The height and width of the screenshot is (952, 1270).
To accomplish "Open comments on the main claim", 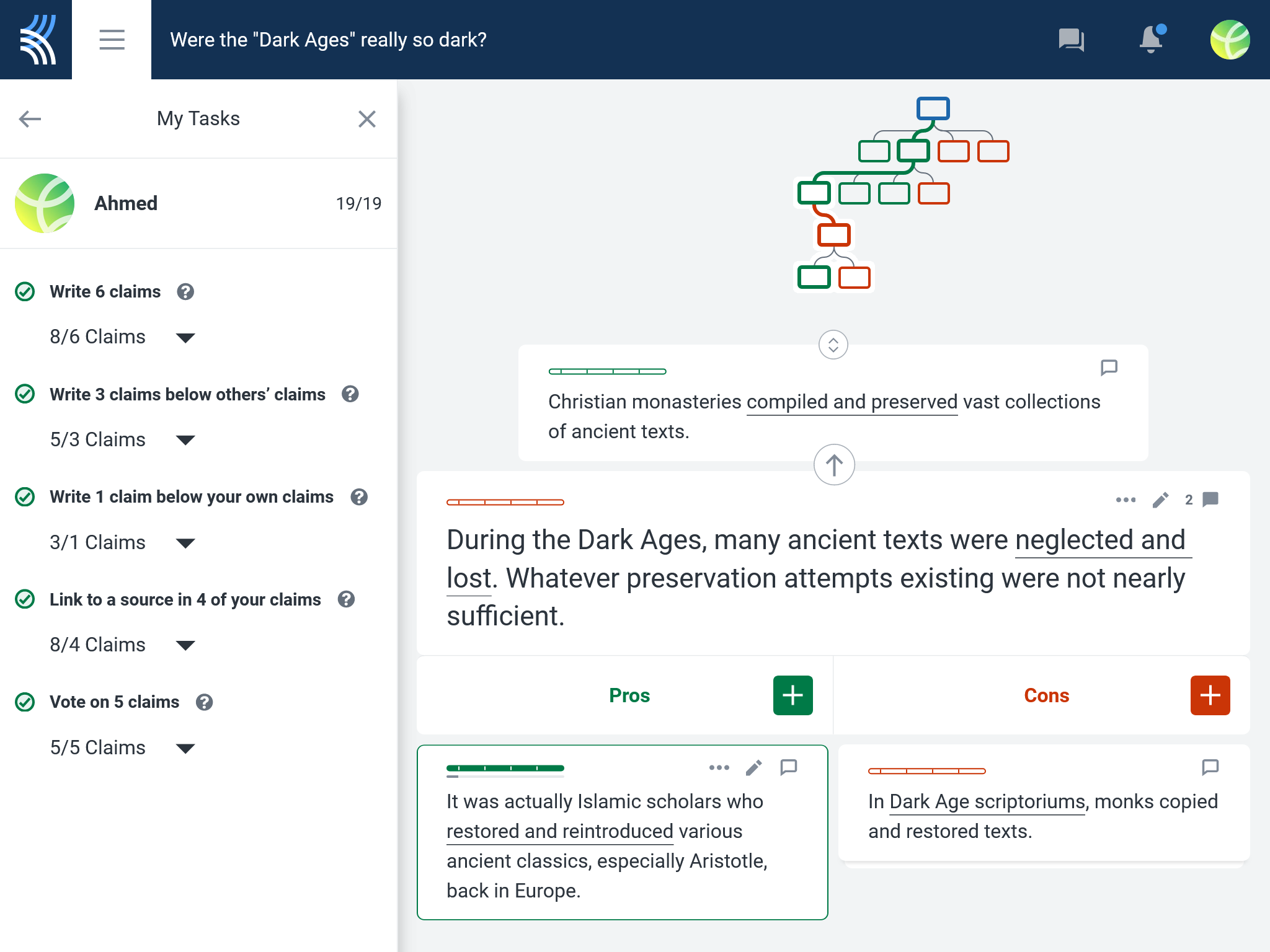I will click(x=1210, y=500).
